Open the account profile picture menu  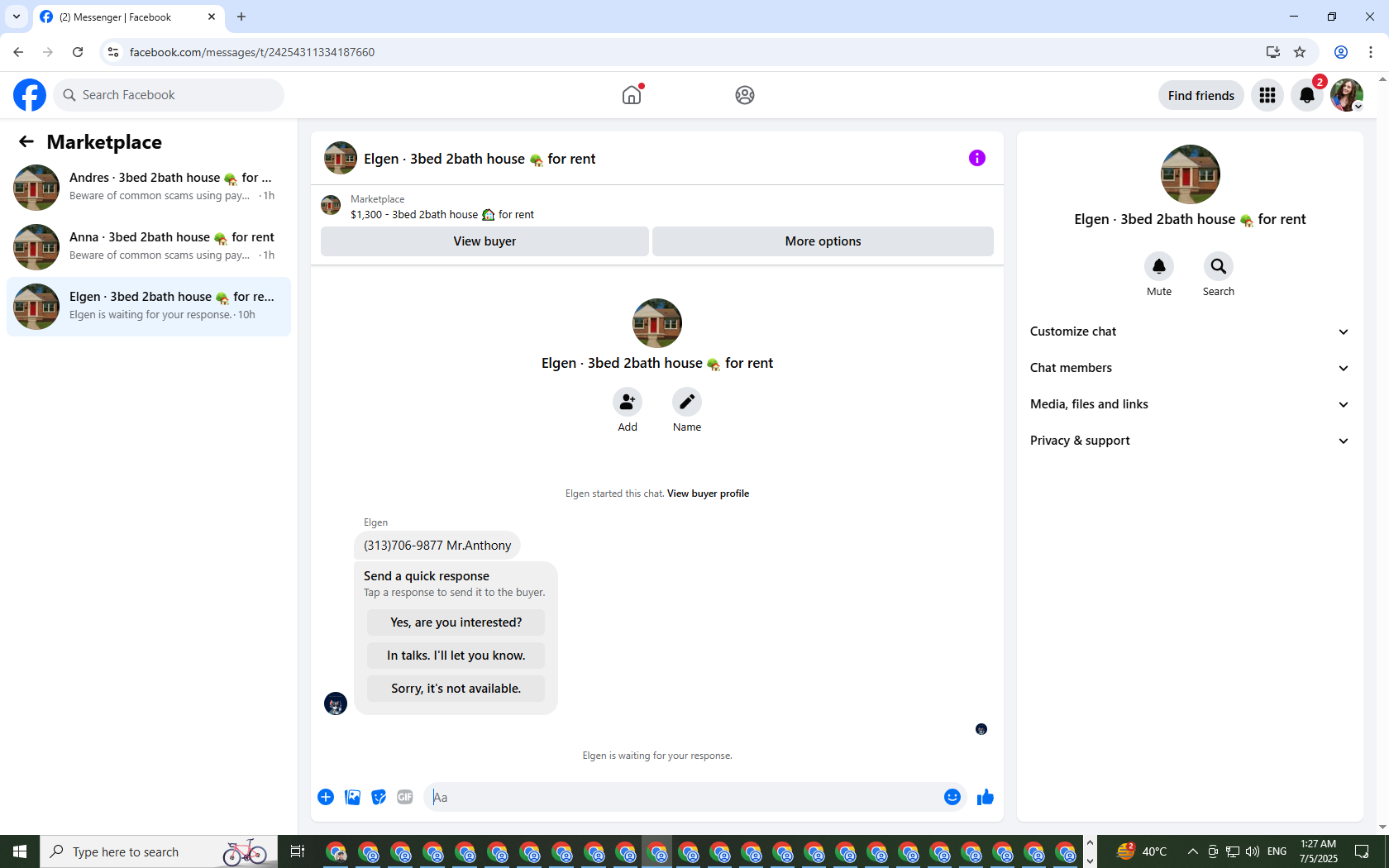[x=1347, y=95]
